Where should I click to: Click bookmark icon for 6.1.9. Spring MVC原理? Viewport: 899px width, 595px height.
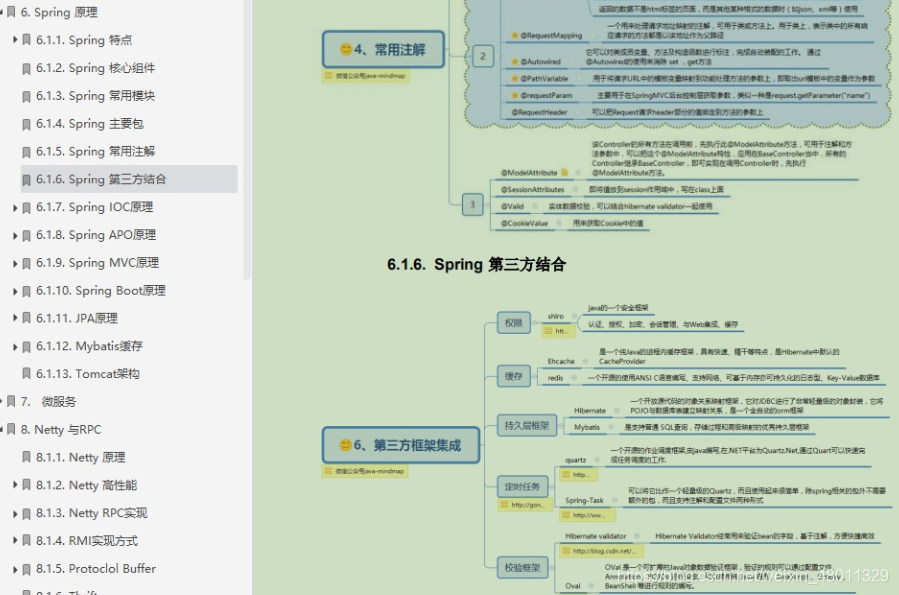point(26,263)
